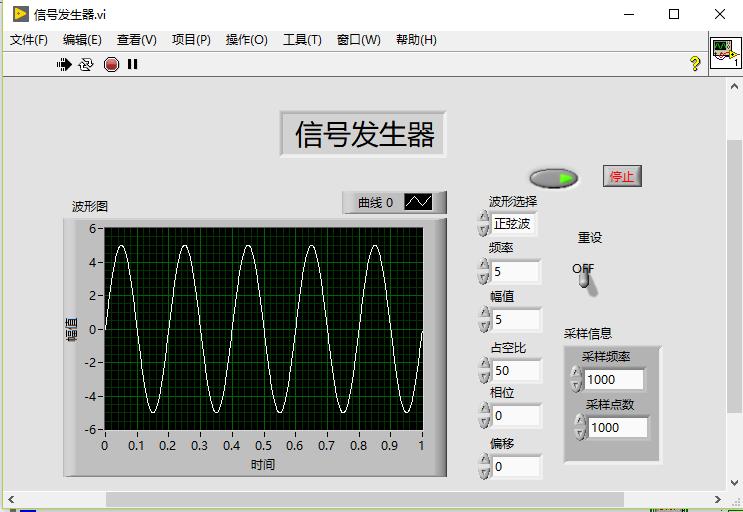Screen dimensions: 743x512
Task: Click the red Abort Execution button
Action: pyautogui.click(x=111, y=64)
